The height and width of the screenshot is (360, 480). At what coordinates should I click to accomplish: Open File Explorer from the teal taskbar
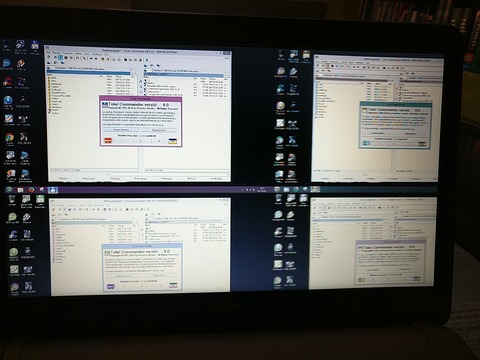286,189
